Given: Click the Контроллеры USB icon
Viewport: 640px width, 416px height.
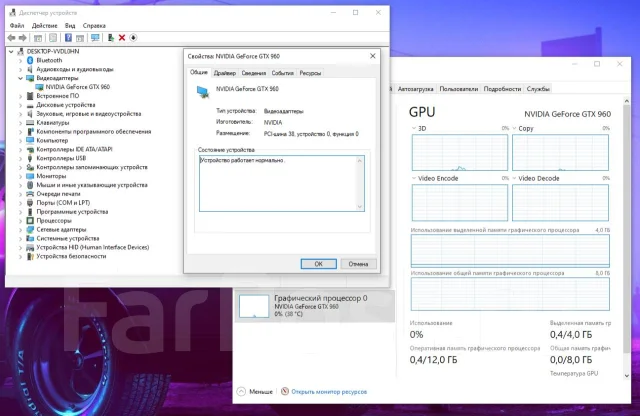Looking at the screenshot, I should coord(30,158).
